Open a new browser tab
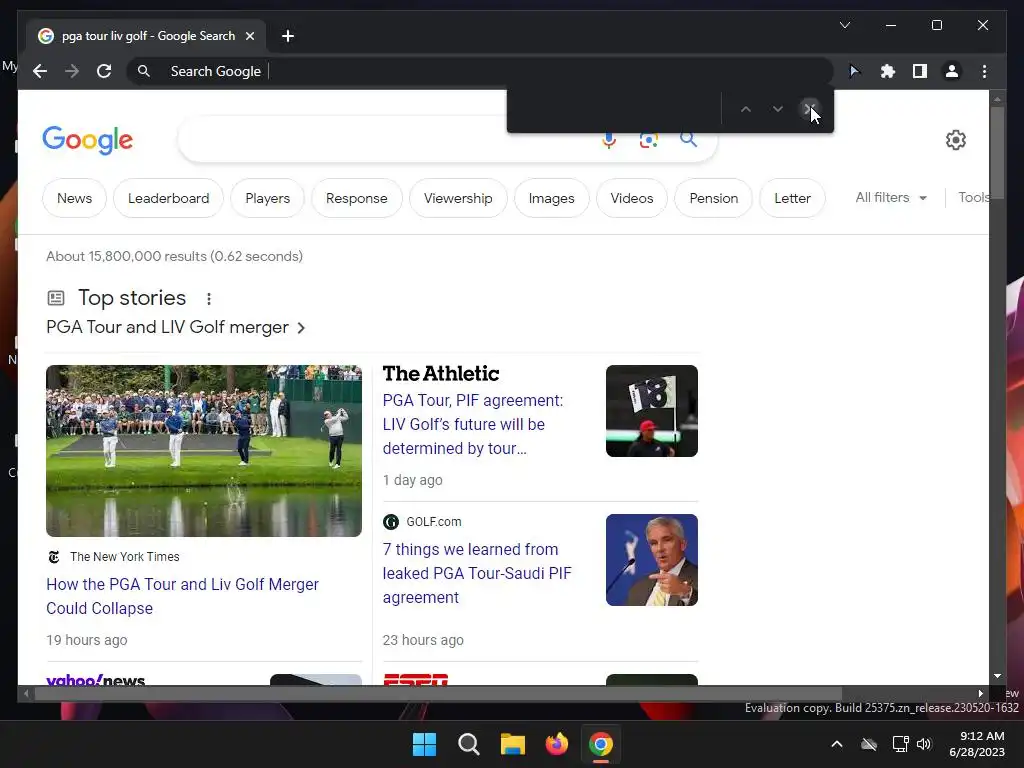Viewport: 1024px width, 768px height. click(x=288, y=36)
